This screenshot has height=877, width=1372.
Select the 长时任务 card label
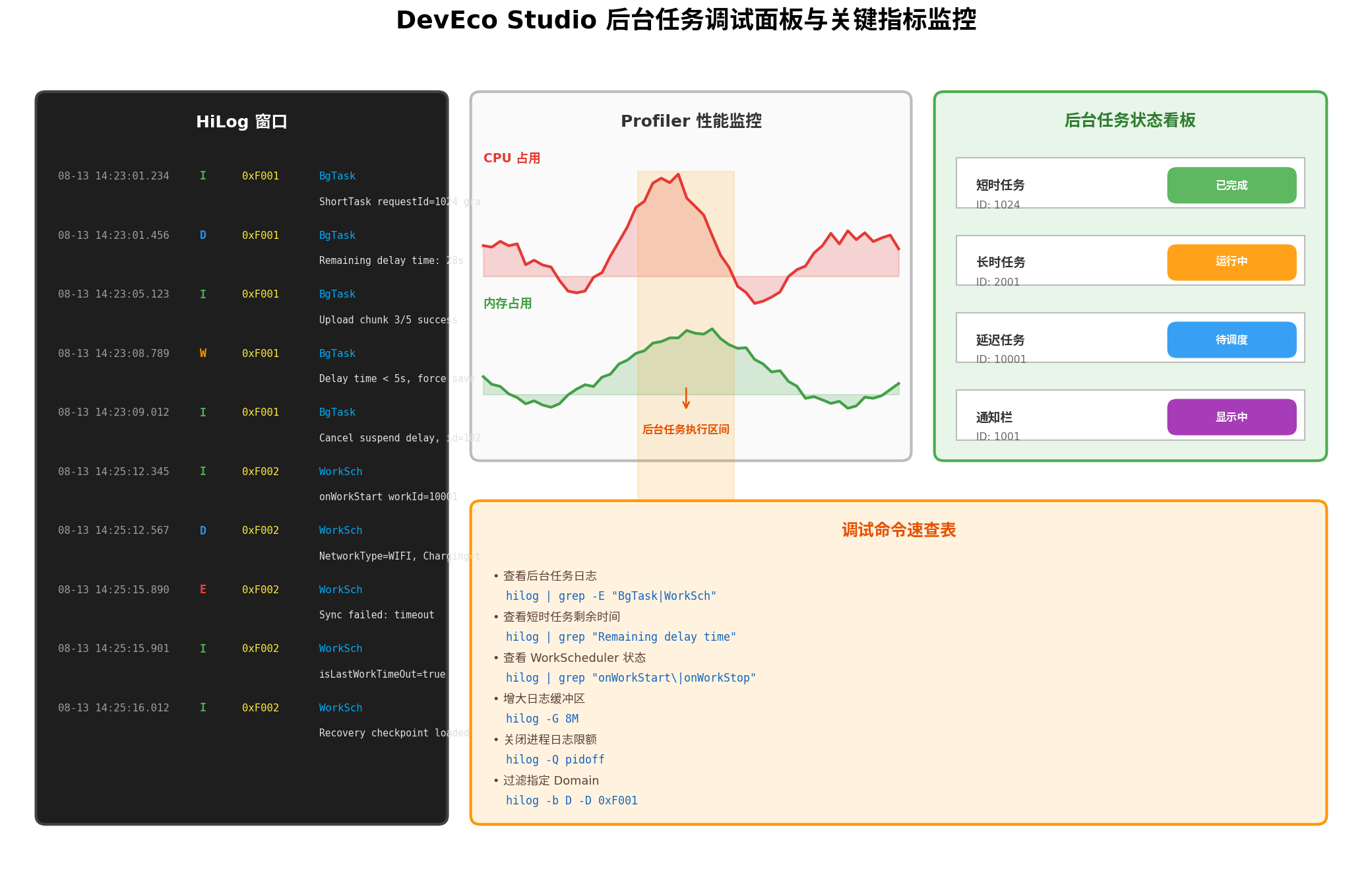[1000, 263]
